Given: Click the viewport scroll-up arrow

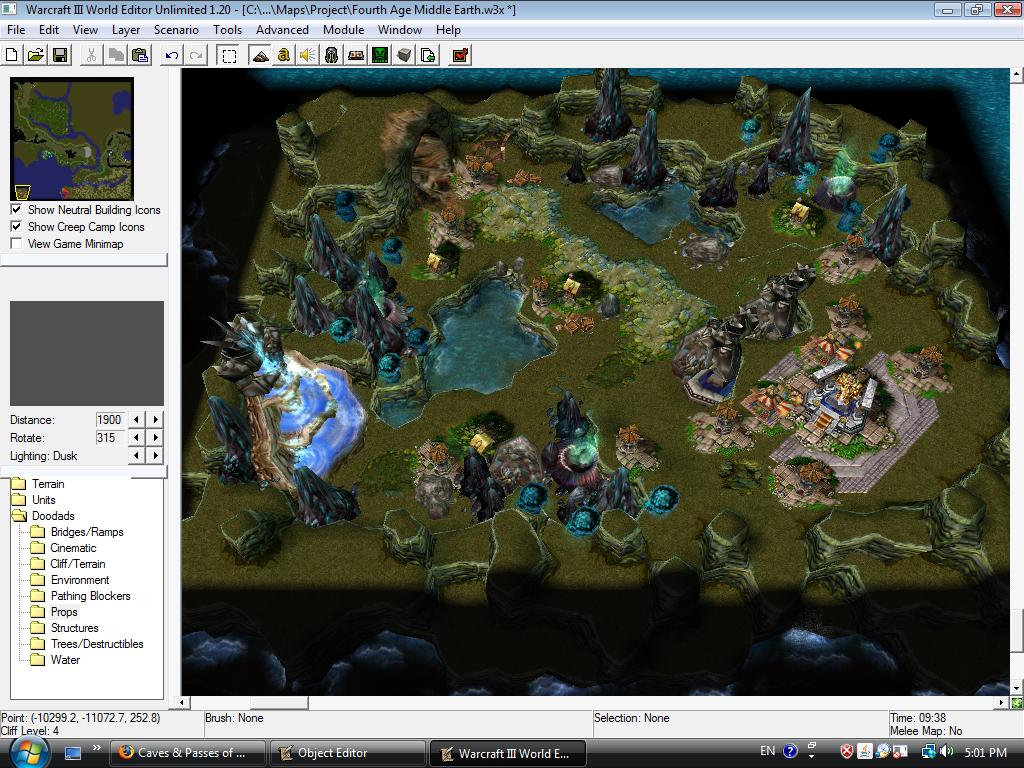Looking at the screenshot, I should 1016,75.
